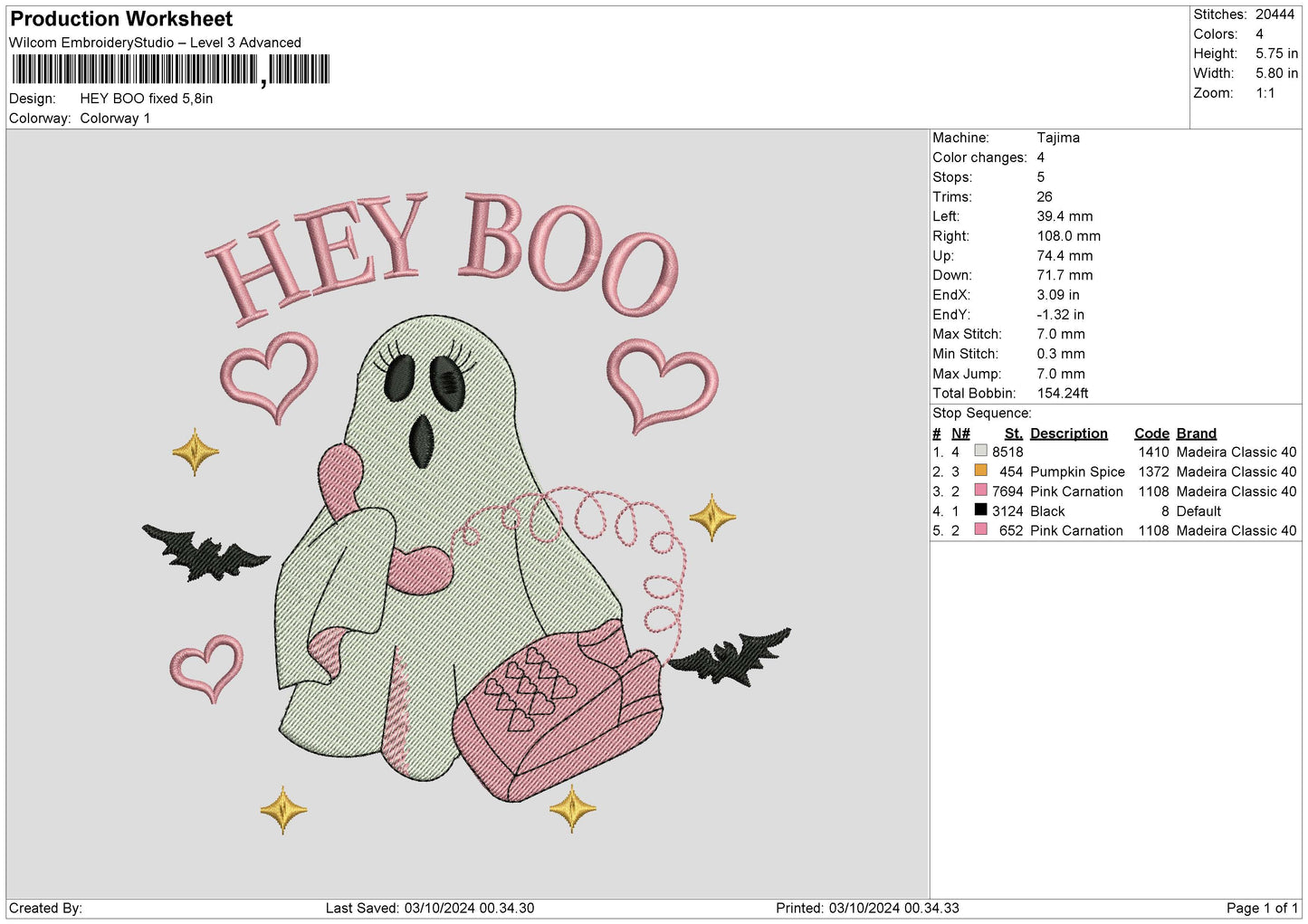Click 'Pink Carnation' in the 652-stitch row
The width and height of the screenshot is (1308, 924).
[x=1076, y=531]
